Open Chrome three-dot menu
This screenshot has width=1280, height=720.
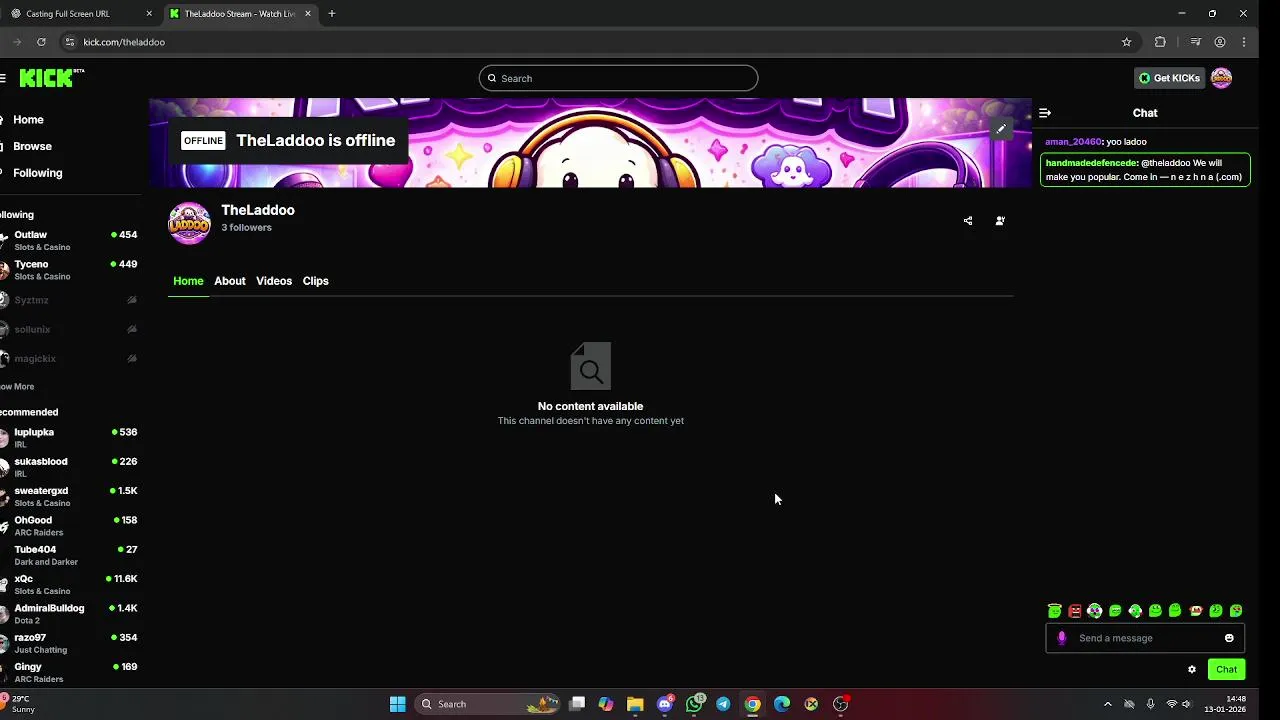pos(1244,42)
